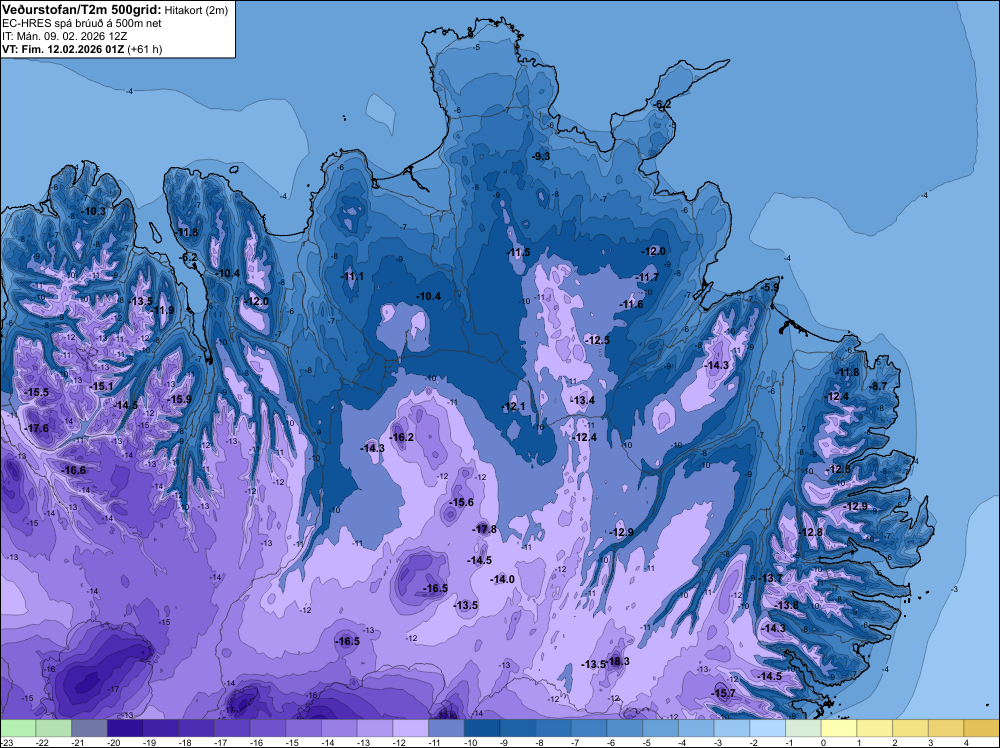
Task: Click the -17.8 temperature label
Action: tap(485, 529)
